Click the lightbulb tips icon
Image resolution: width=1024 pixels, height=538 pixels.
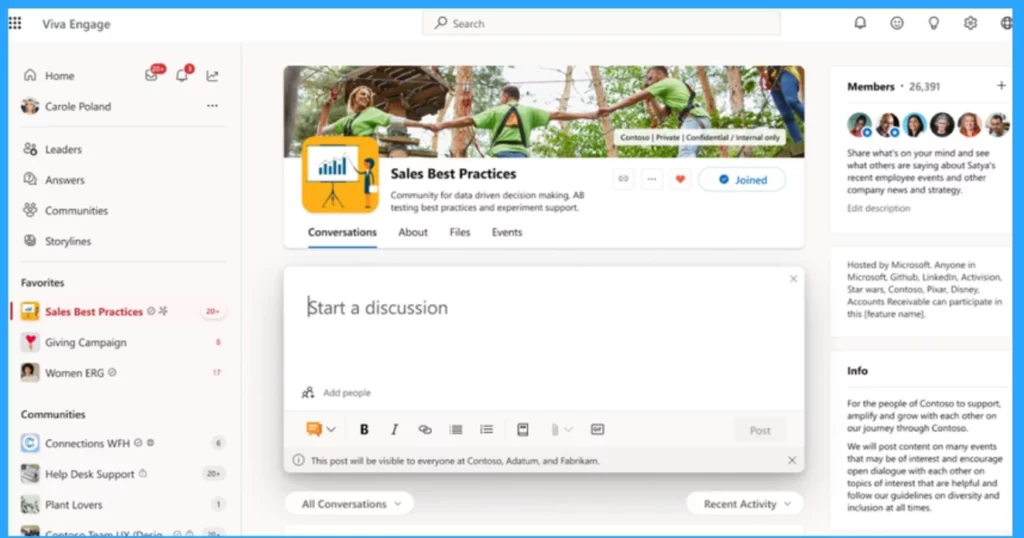[933, 24]
